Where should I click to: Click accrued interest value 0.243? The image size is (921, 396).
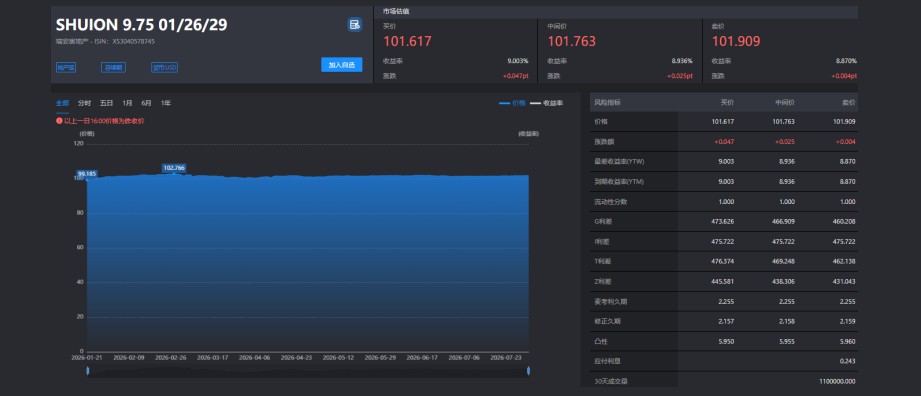pos(848,361)
